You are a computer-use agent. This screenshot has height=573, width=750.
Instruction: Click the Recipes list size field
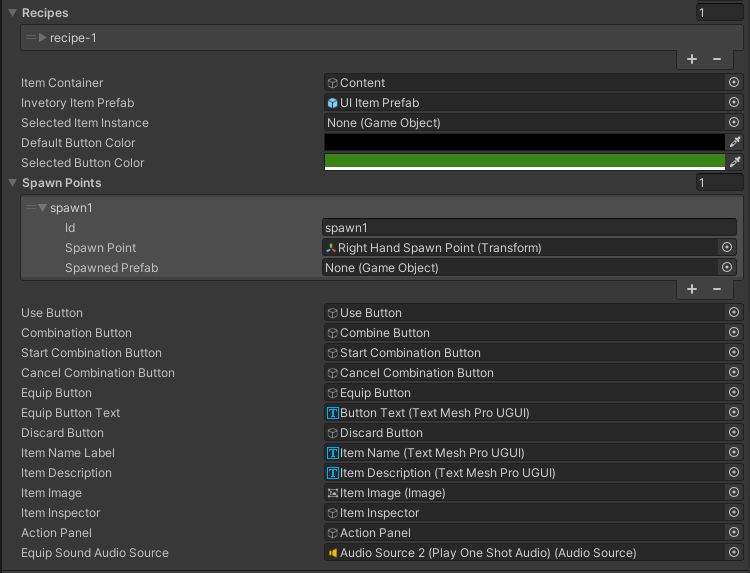point(720,13)
